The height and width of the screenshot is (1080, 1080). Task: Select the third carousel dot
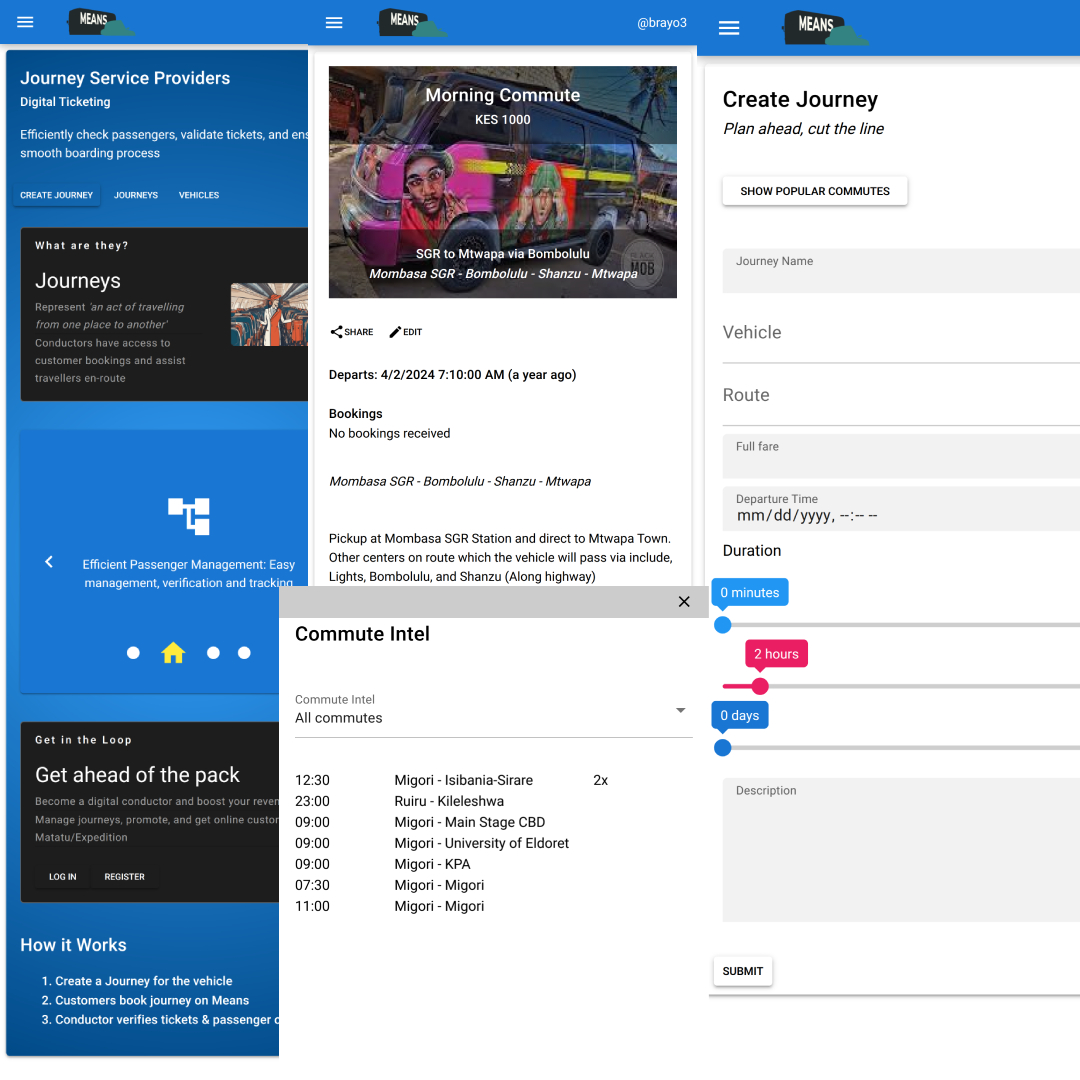pos(213,653)
